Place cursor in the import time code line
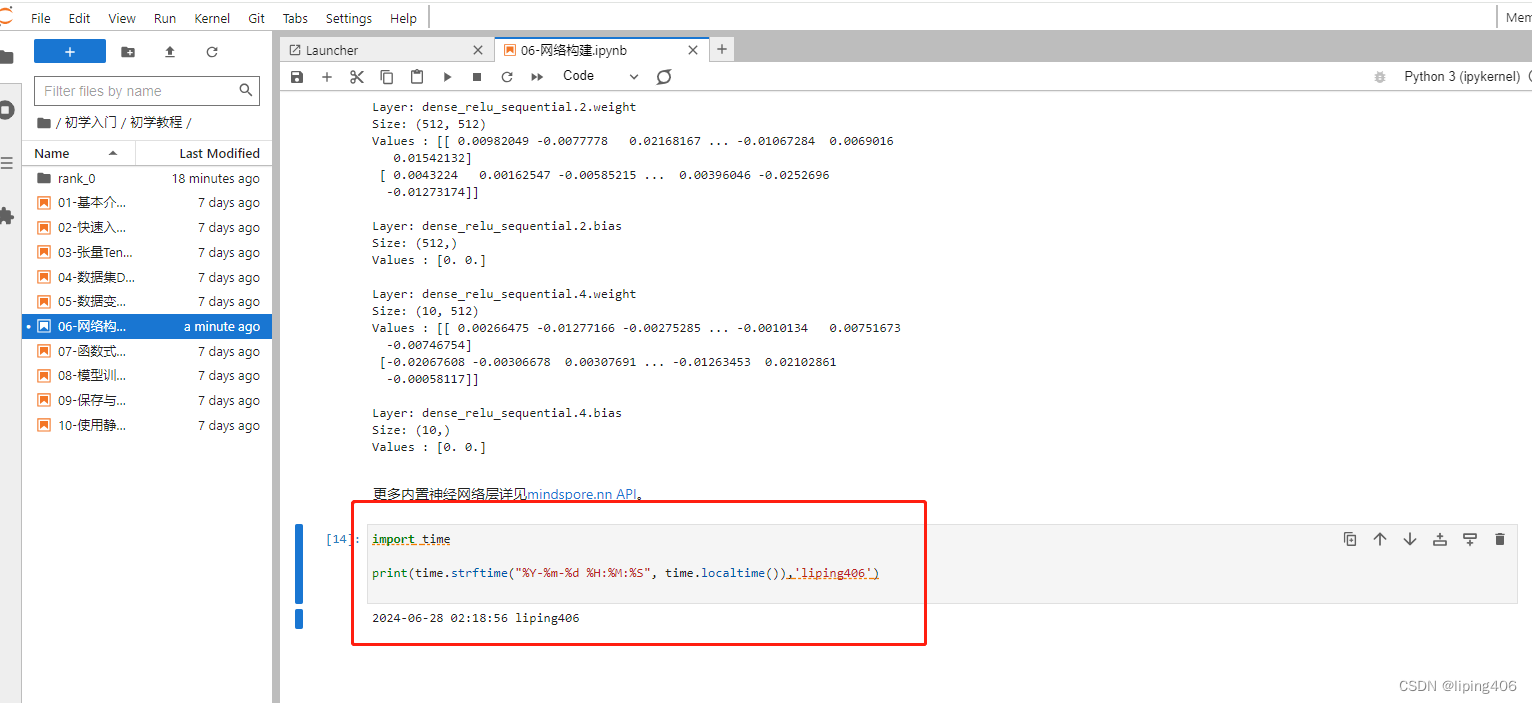Image resolution: width=1532 pixels, height=703 pixels. click(x=411, y=539)
